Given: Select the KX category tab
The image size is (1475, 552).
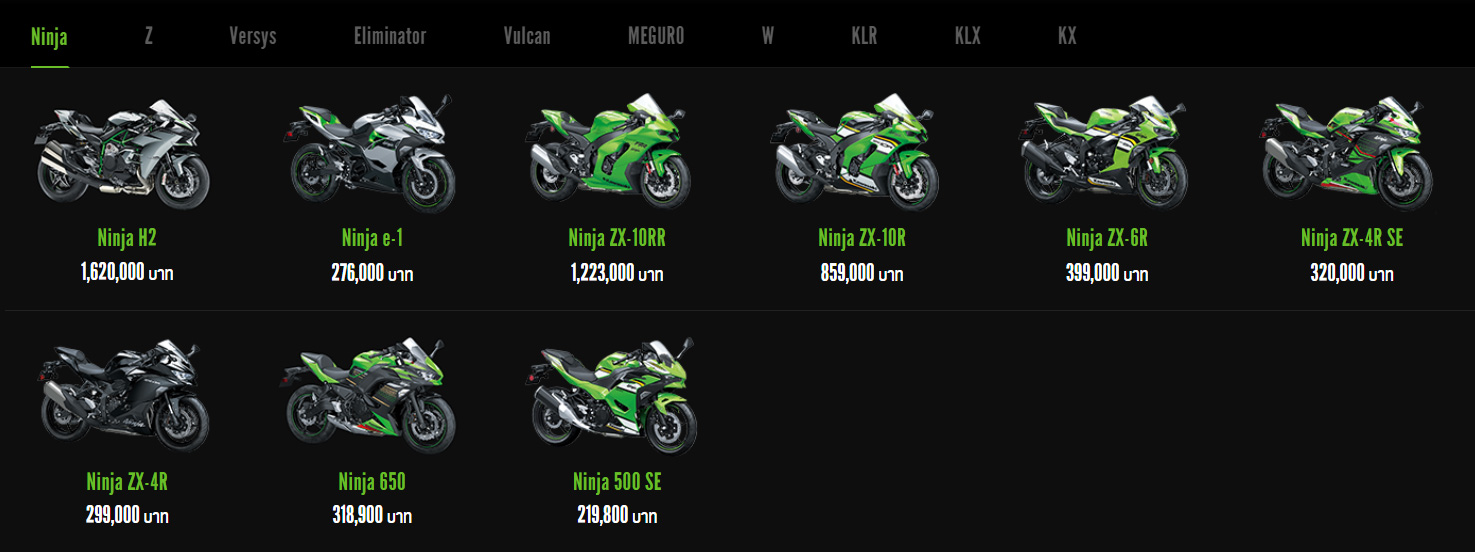Looking at the screenshot, I should (1067, 37).
